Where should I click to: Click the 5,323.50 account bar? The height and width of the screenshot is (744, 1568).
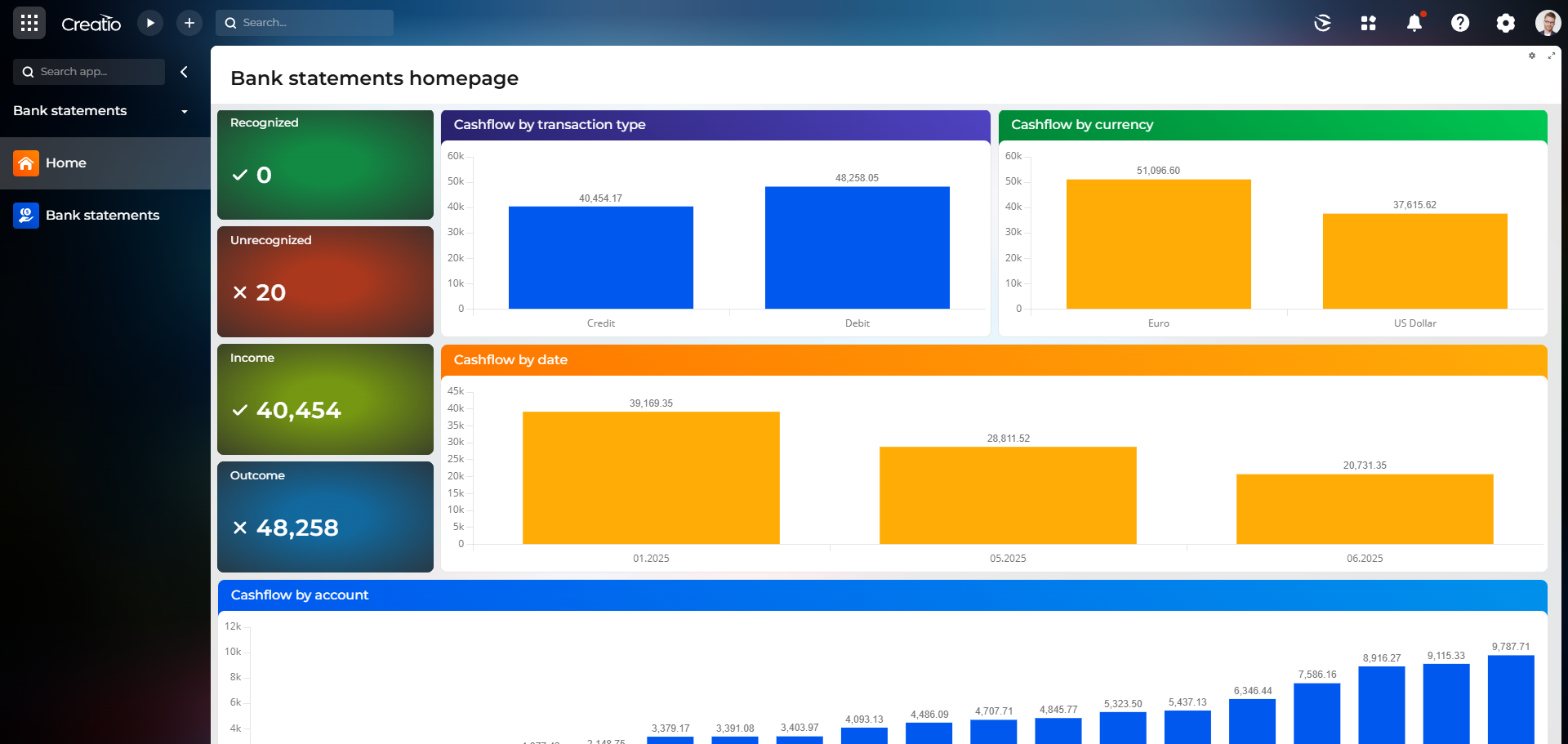(x=1123, y=728)
